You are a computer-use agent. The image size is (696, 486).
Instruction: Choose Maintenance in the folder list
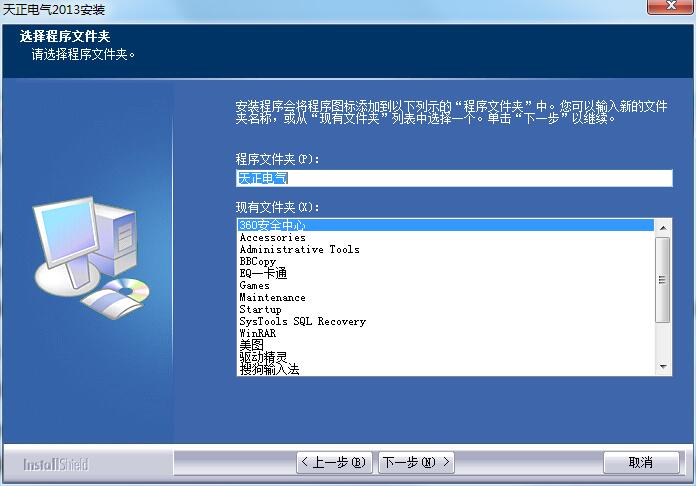point(272,298)
